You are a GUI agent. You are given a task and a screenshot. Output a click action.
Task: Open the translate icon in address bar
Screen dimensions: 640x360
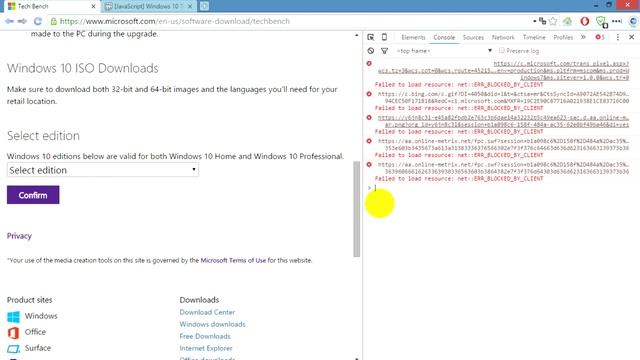click(542, 21)
